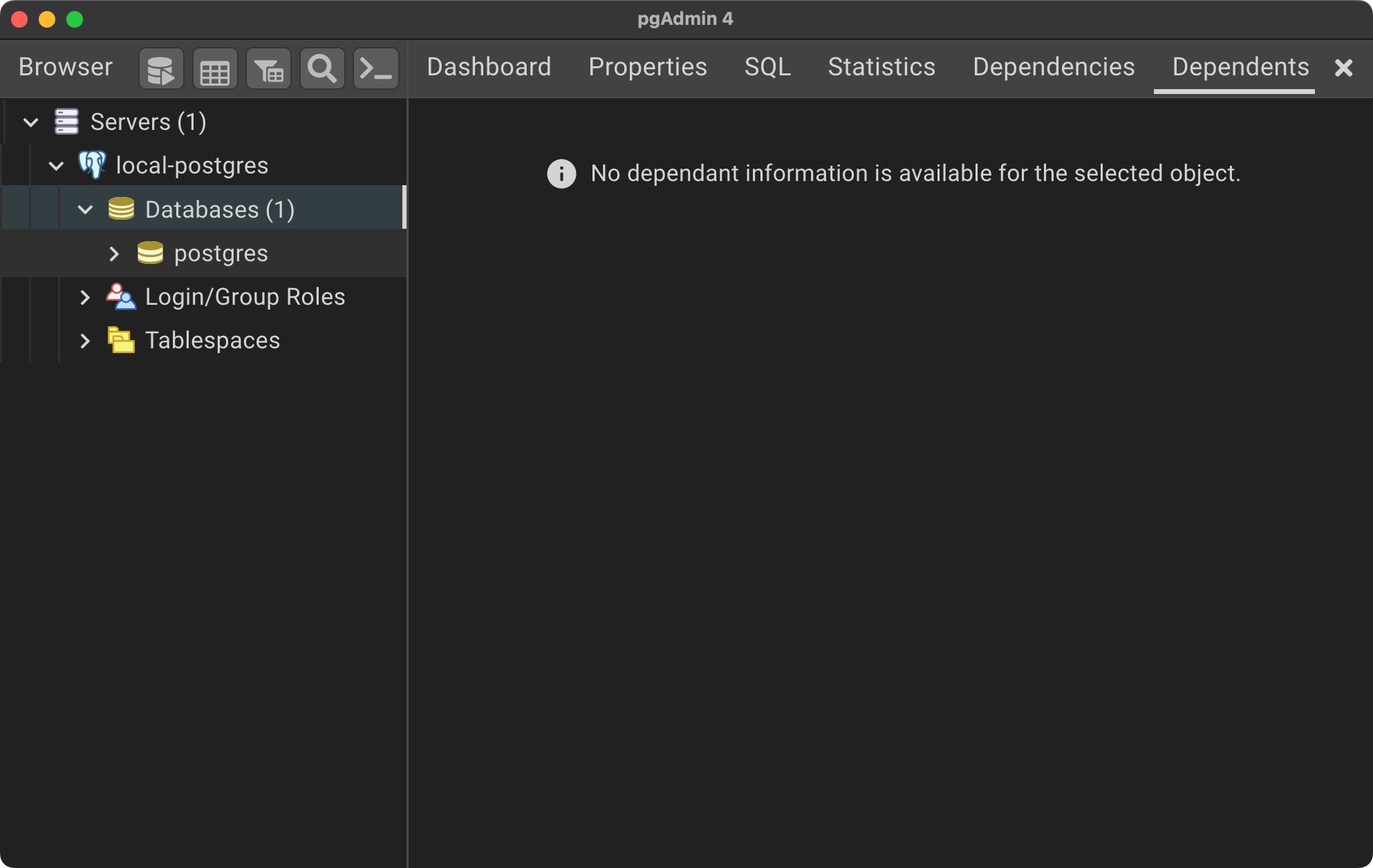Close the Dependents tab with X

click(x=1343, y=68)
